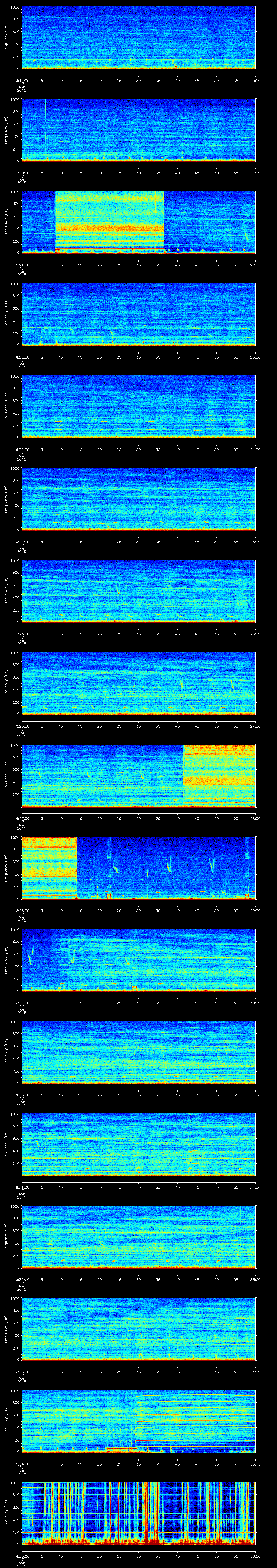Screen dimensions: 277x1568
Task: Select the spectrogram panel starting at 6:23:00
Action: pos(138,407)
